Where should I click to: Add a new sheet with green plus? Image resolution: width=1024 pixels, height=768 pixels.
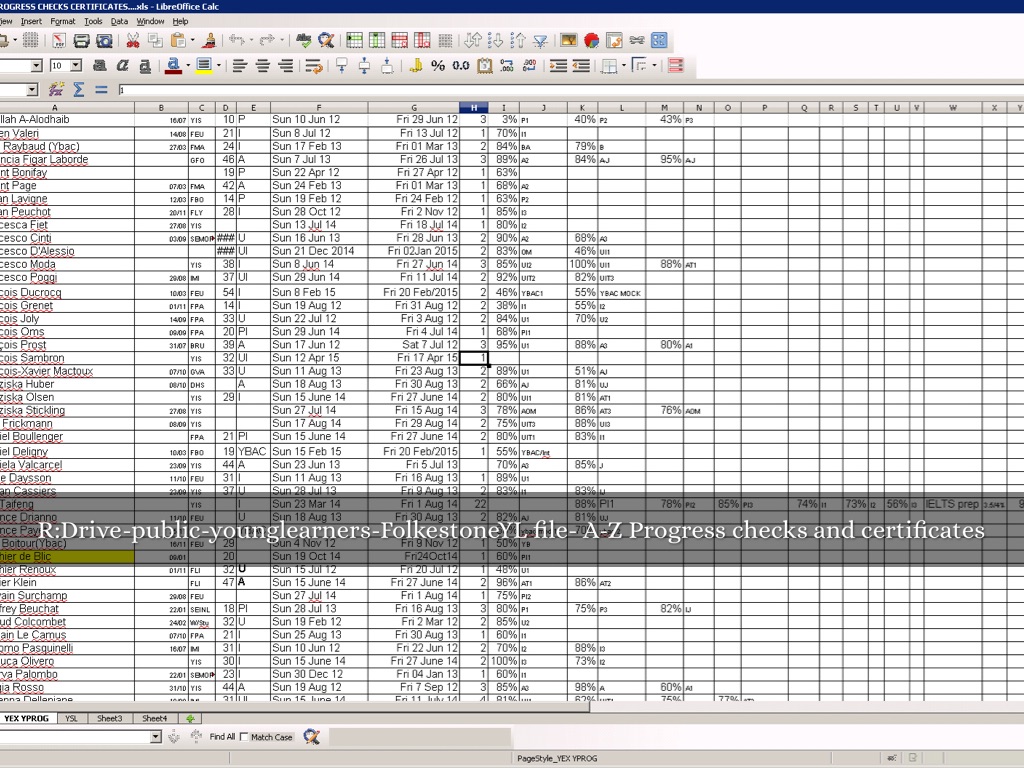pos(190,718)
